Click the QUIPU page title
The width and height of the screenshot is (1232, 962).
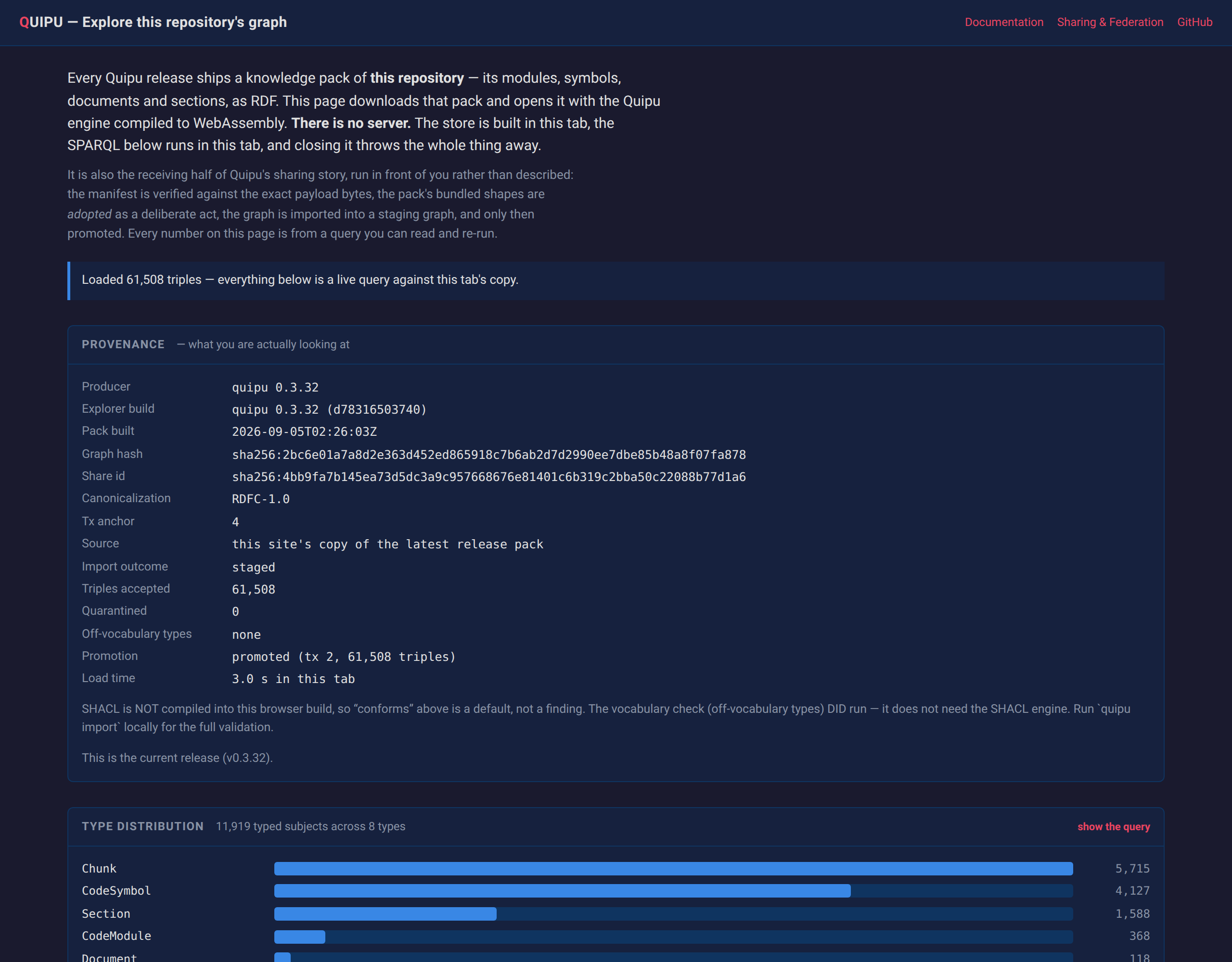(x=153, y=22)
